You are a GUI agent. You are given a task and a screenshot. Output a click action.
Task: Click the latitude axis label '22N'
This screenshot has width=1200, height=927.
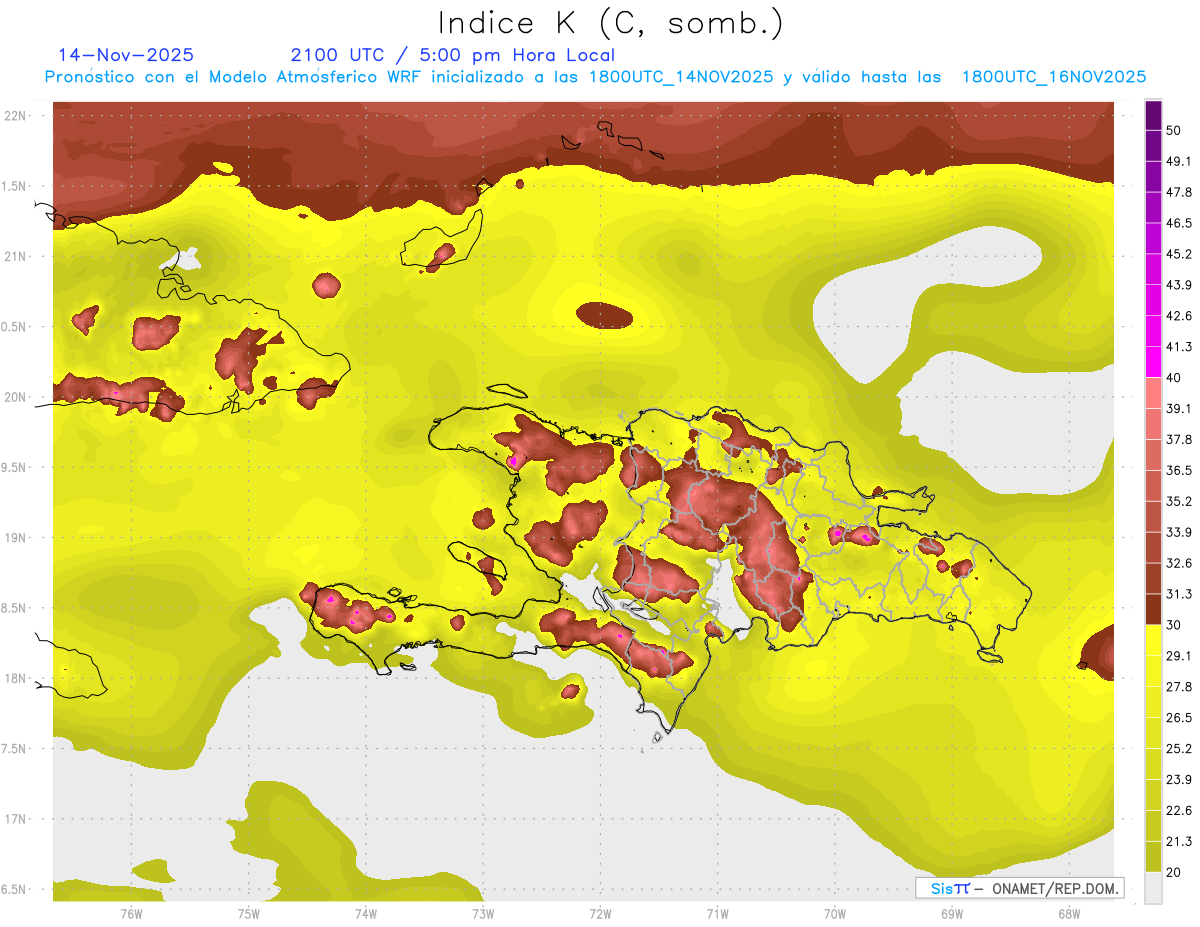(17, 116)
